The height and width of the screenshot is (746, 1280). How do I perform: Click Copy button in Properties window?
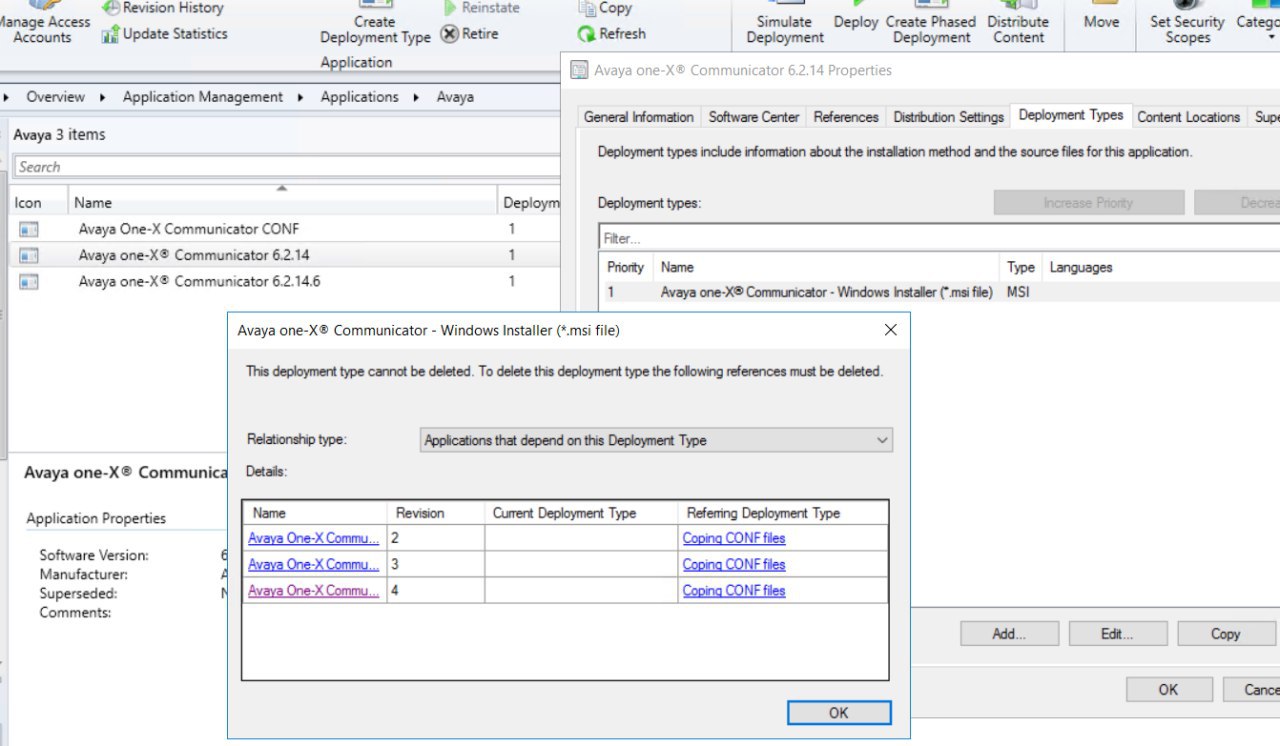(x=1226, y=634)
